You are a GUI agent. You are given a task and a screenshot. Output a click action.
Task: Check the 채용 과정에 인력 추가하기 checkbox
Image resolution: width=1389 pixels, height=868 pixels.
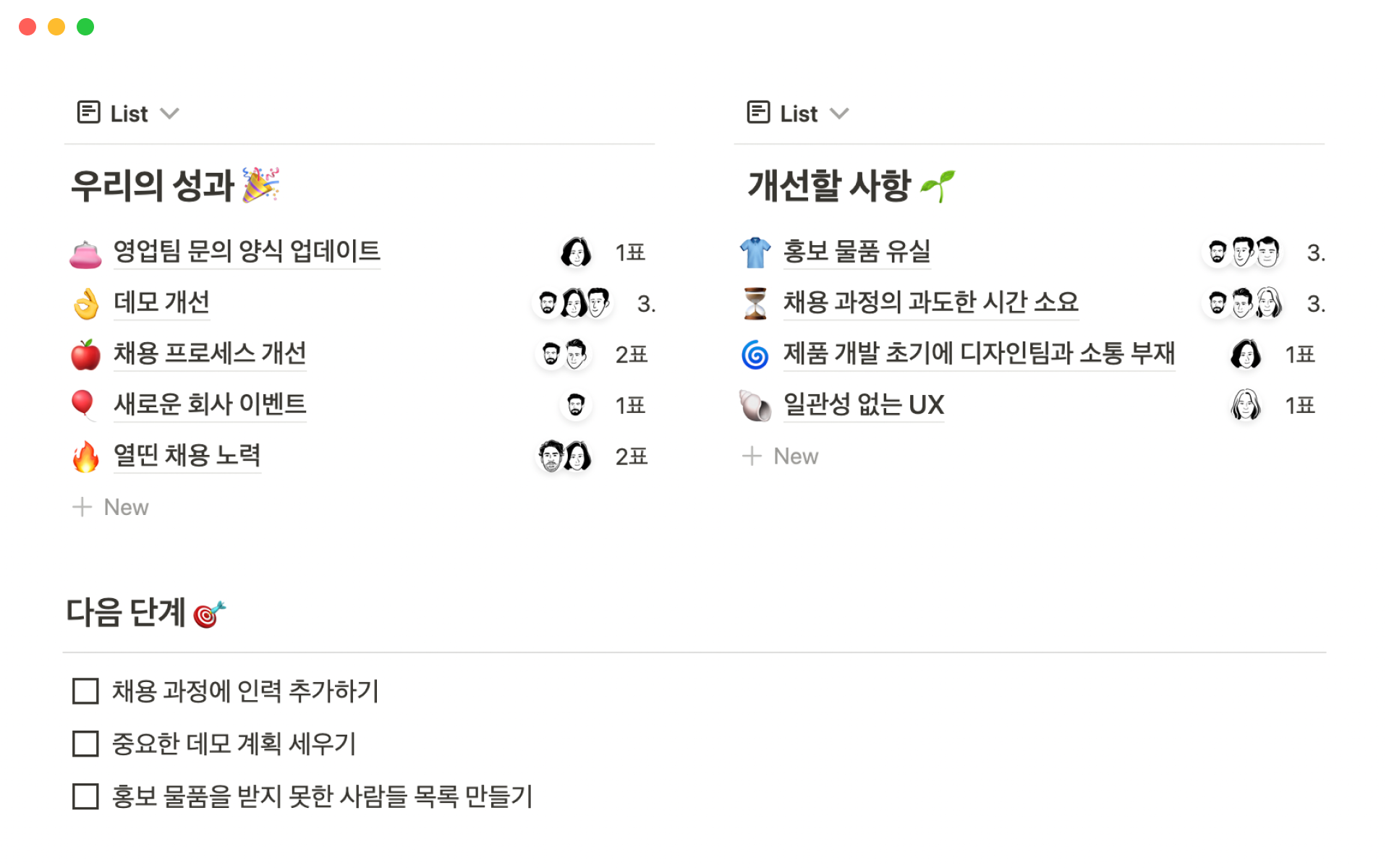pyautogui.click(x=85, y=692)
